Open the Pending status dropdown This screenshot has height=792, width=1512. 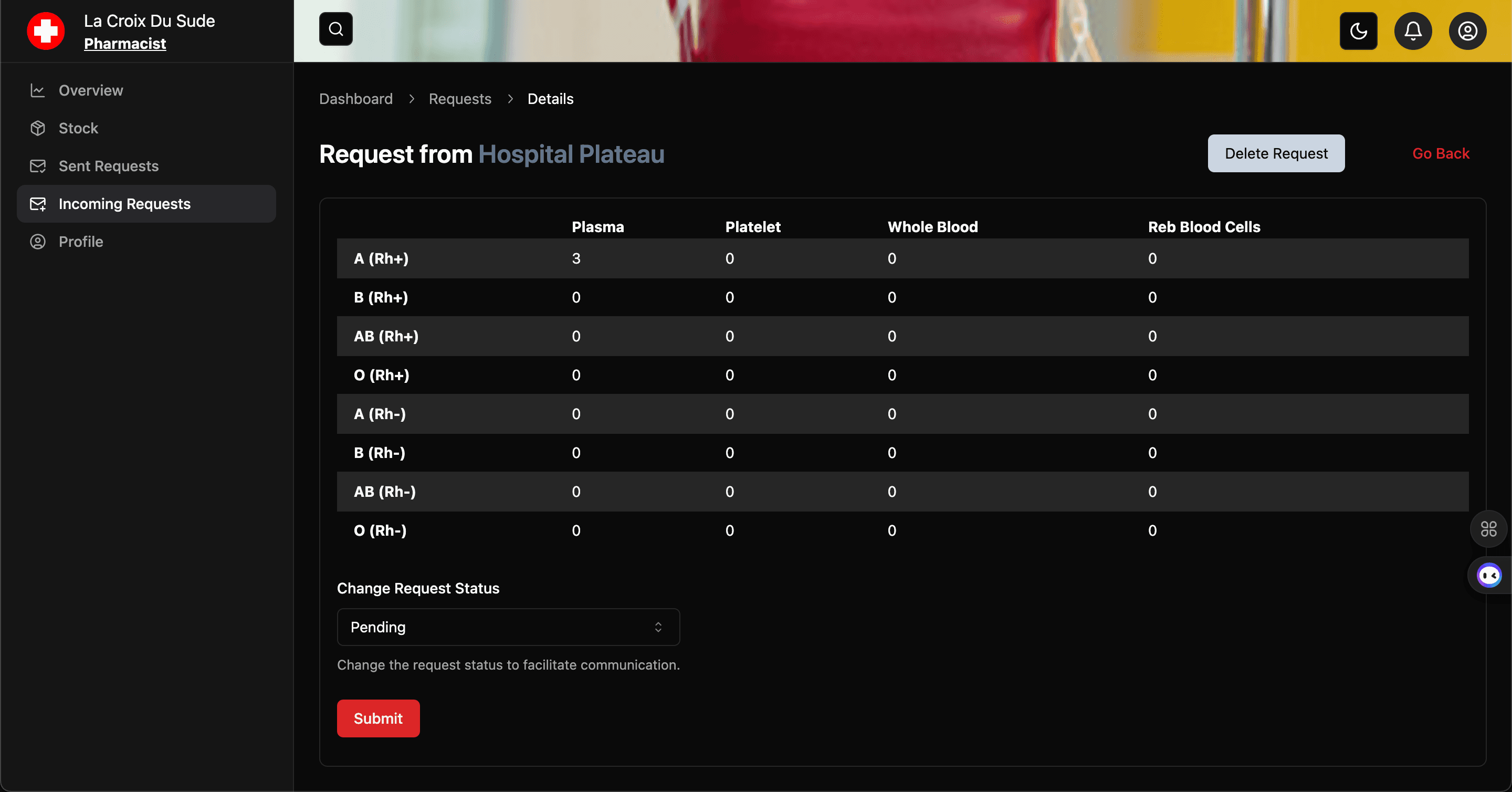coord(508,627)
